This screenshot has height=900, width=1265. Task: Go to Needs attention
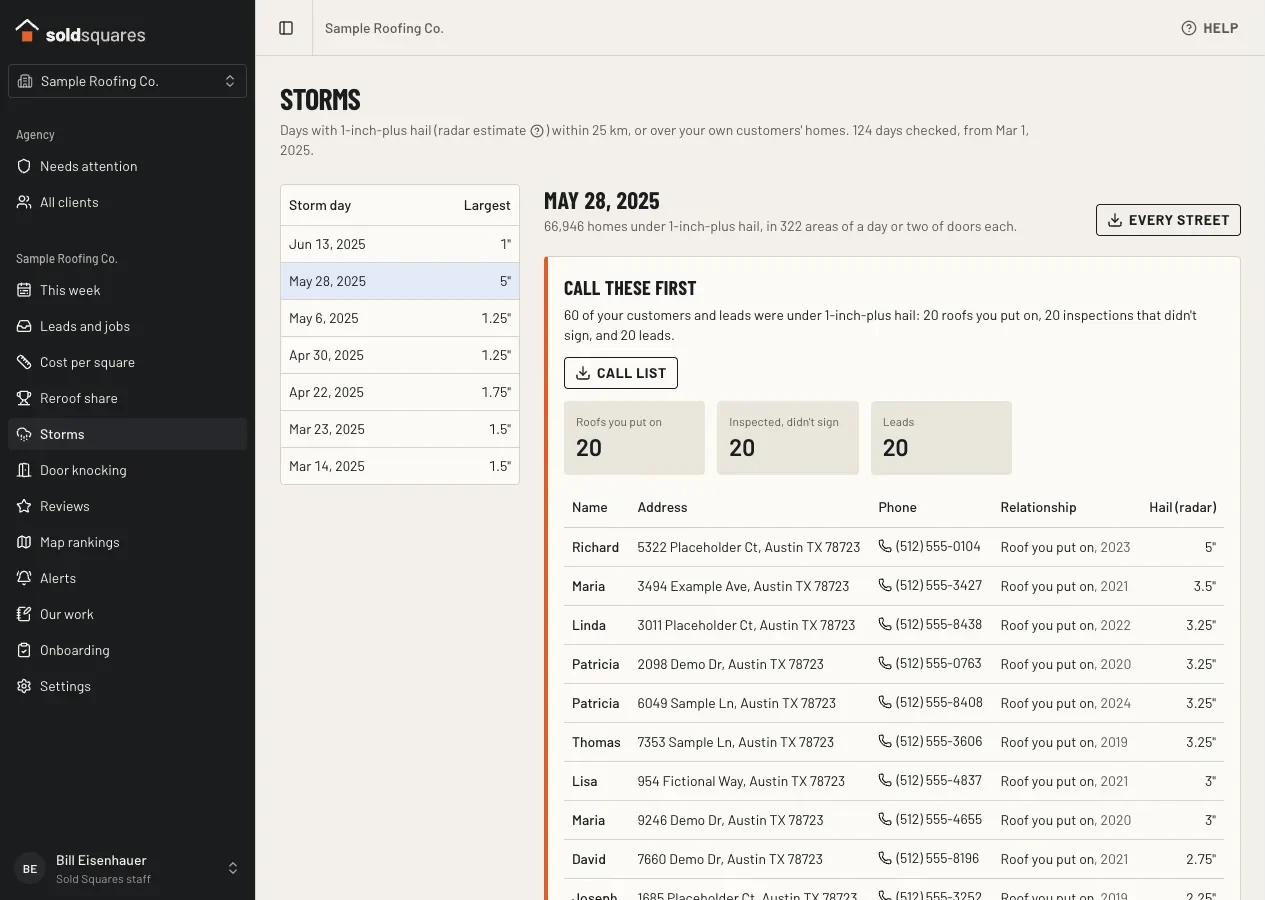pos(127,166)
